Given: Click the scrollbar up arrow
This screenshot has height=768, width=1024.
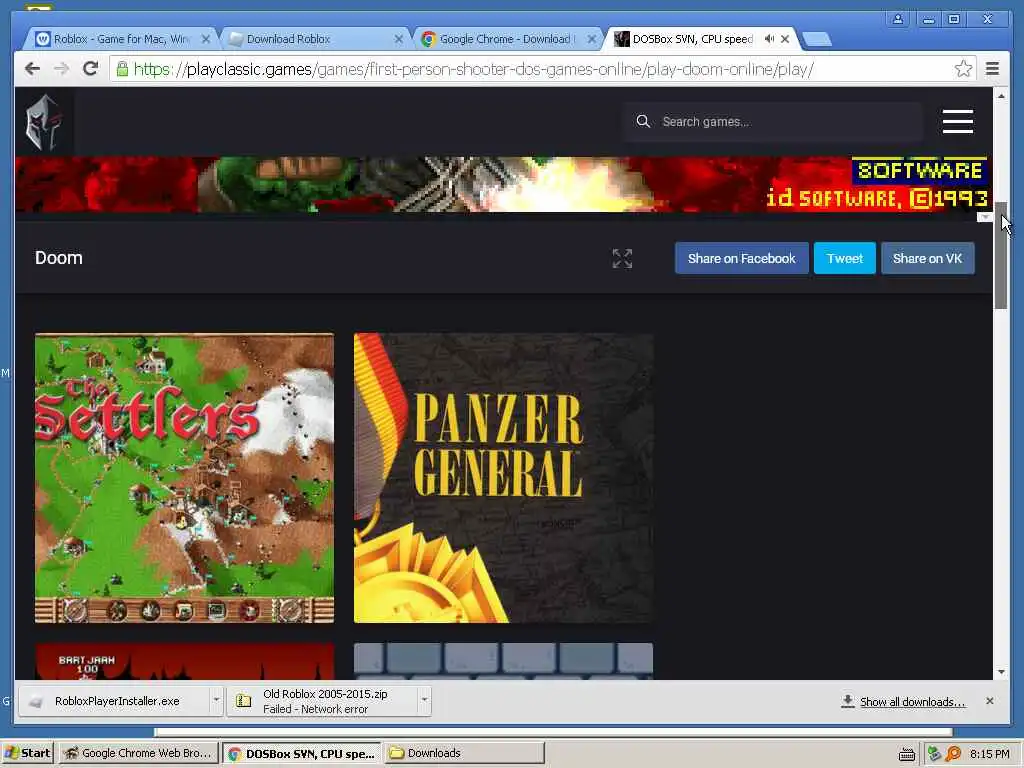Looking at the screenshot, I should coord(1000,96).
